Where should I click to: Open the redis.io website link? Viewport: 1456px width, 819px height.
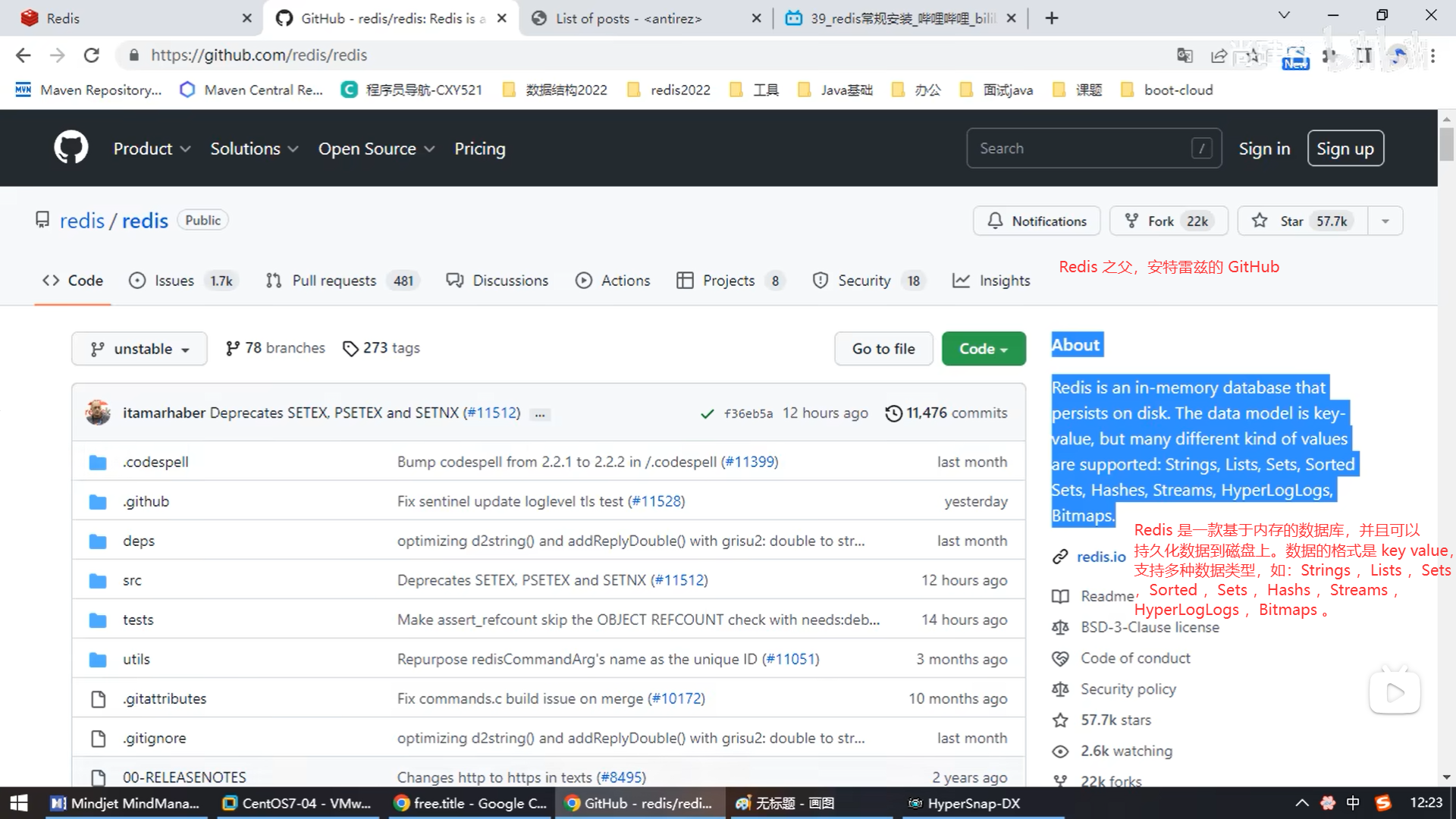(1100, 557)
